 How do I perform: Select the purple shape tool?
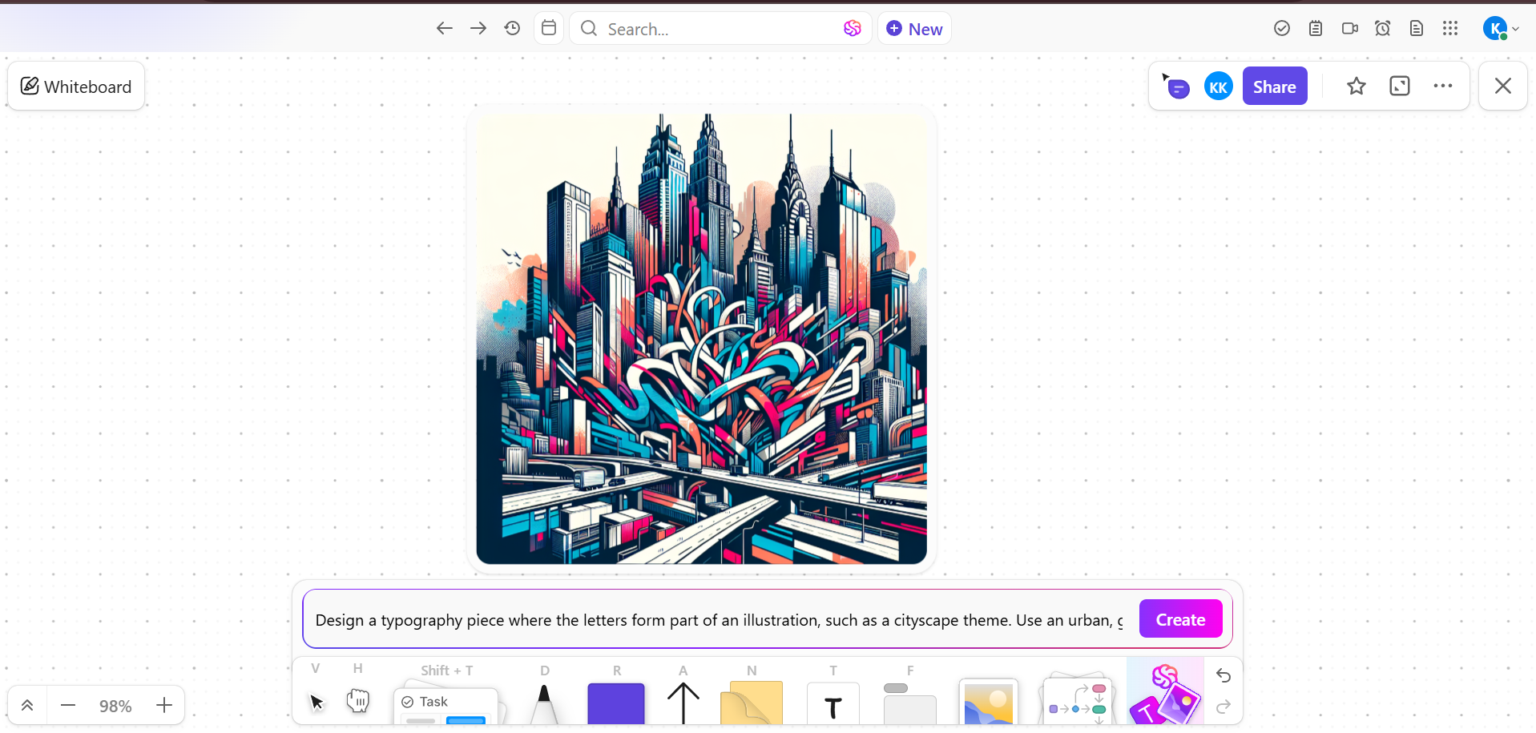(x=616, y=704)
